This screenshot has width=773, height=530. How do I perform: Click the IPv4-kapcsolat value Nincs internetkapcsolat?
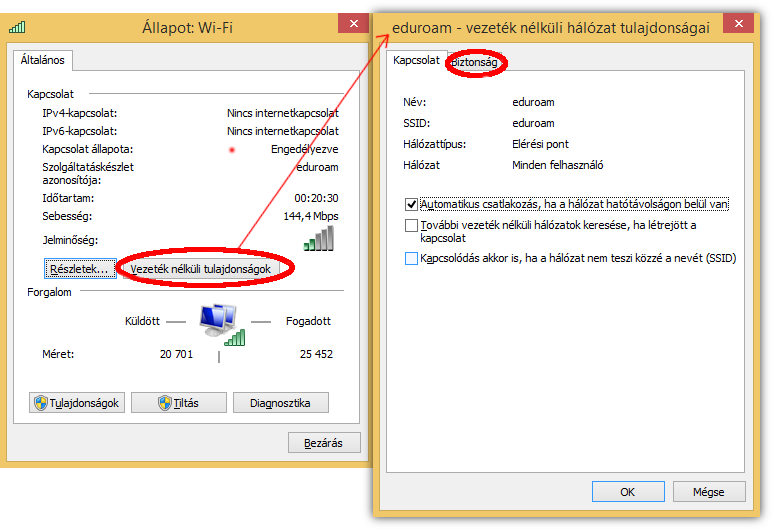pos(282,113)
